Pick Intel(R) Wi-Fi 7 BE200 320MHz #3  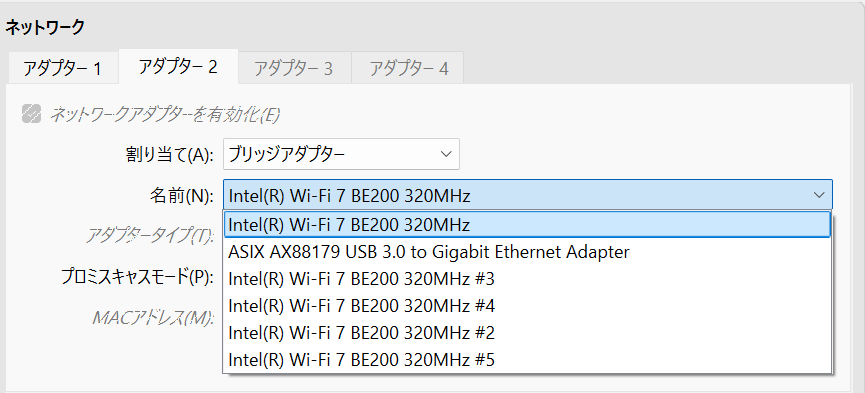point(527,279)
